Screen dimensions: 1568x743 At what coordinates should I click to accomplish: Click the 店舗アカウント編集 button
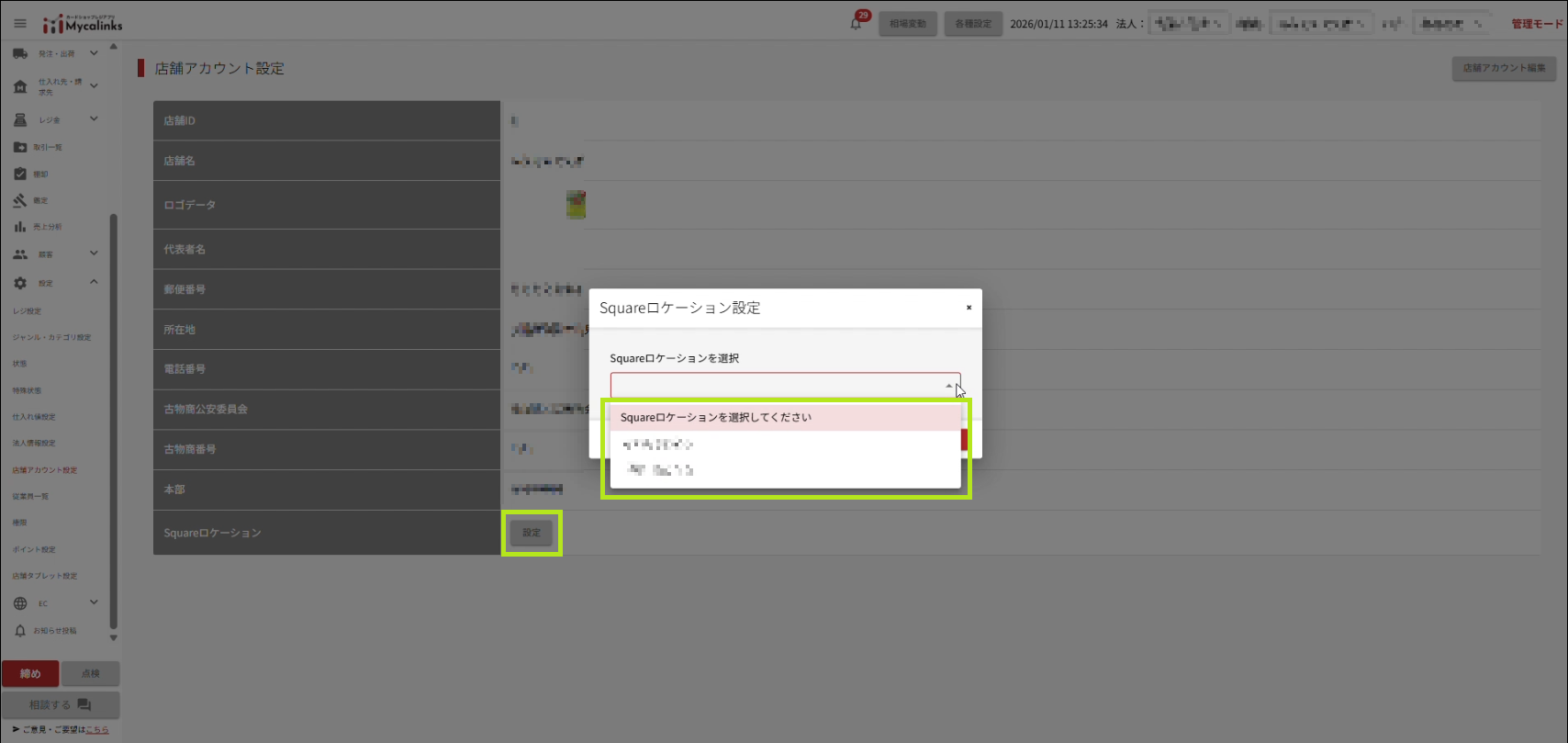[1504, 68]
